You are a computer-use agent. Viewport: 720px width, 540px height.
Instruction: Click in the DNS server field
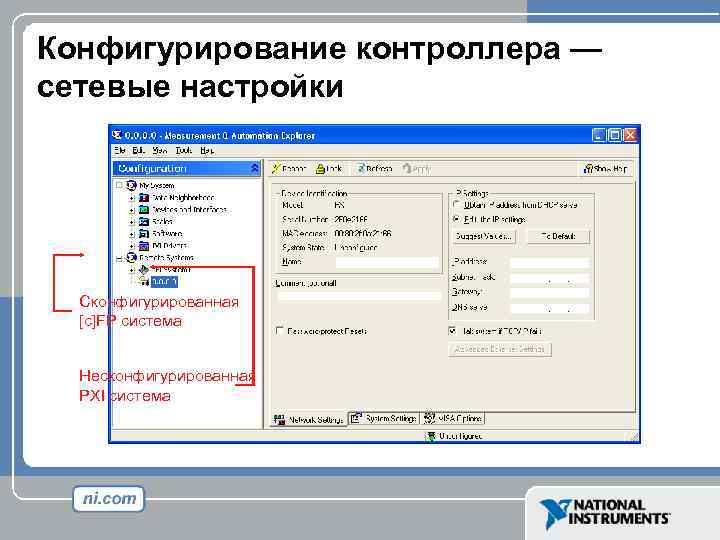[550, 308]
